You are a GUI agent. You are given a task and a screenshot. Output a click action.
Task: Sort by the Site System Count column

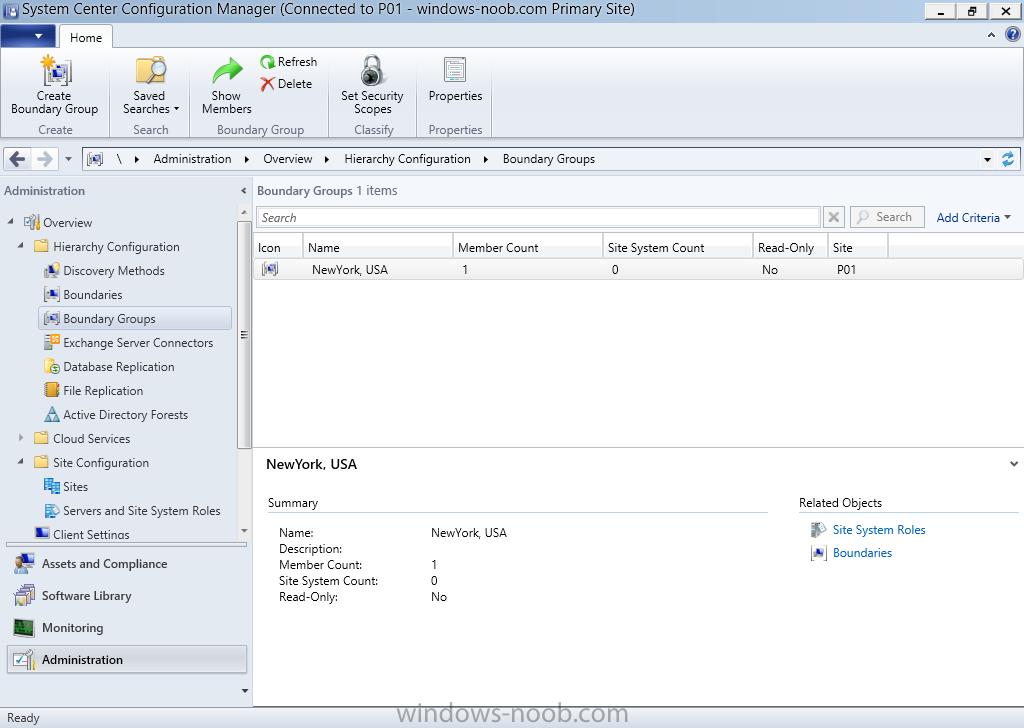click(x=678, y=247)
